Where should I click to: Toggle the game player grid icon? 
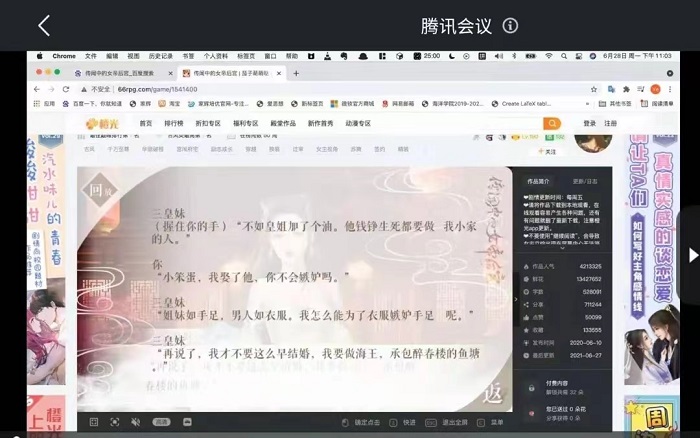pyautogui.click(x=94, y=422)
